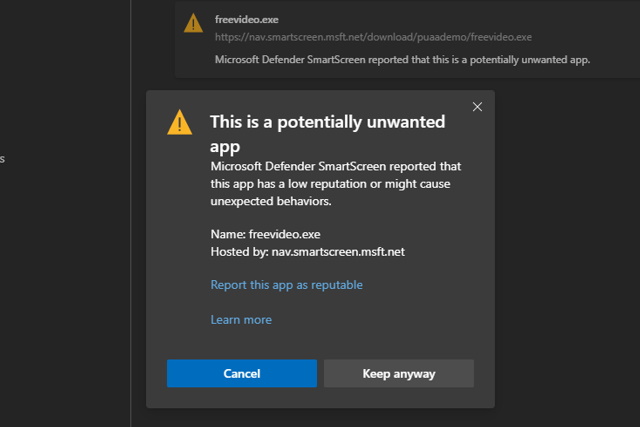
Task: Close the potentially unwanted app dialog
Action: pyautogui.click(x=477, y=107)
